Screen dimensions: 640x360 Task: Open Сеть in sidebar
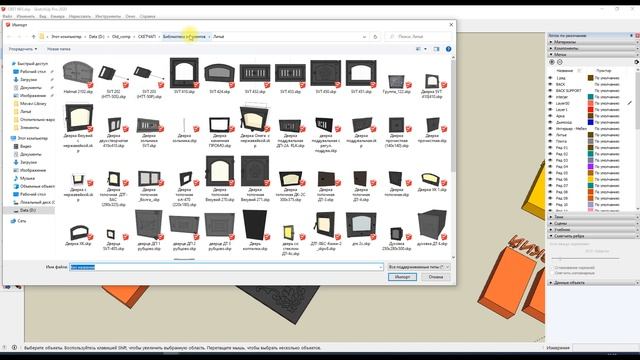point(22,221)
